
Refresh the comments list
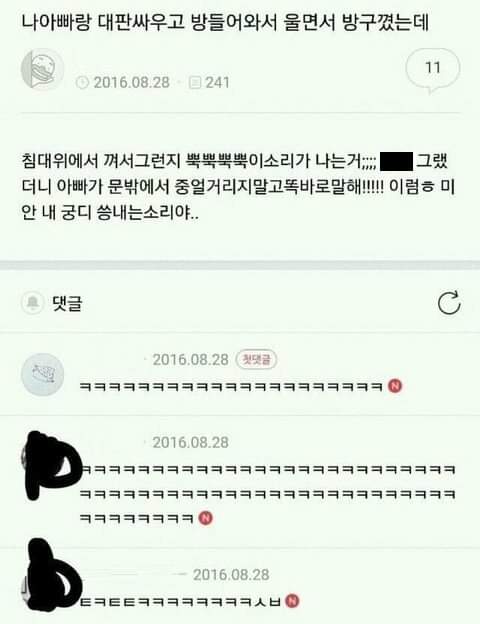(x=449, y=304)
